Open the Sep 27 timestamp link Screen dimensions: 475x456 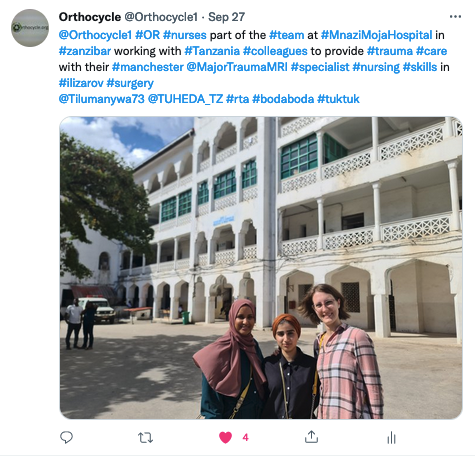pos(227,17)
